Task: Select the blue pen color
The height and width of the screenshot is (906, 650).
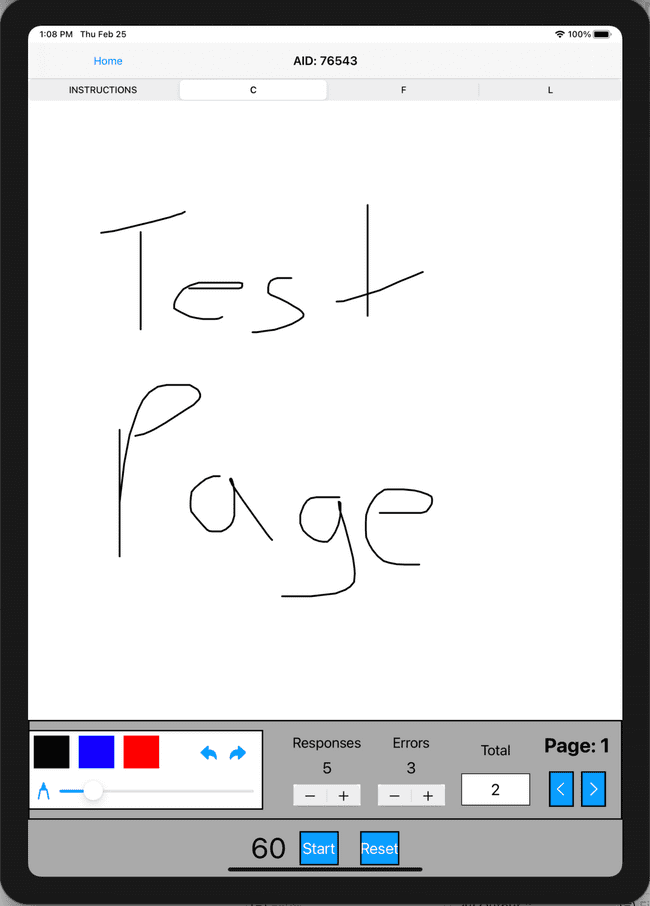Action: [x=96, y=752]
